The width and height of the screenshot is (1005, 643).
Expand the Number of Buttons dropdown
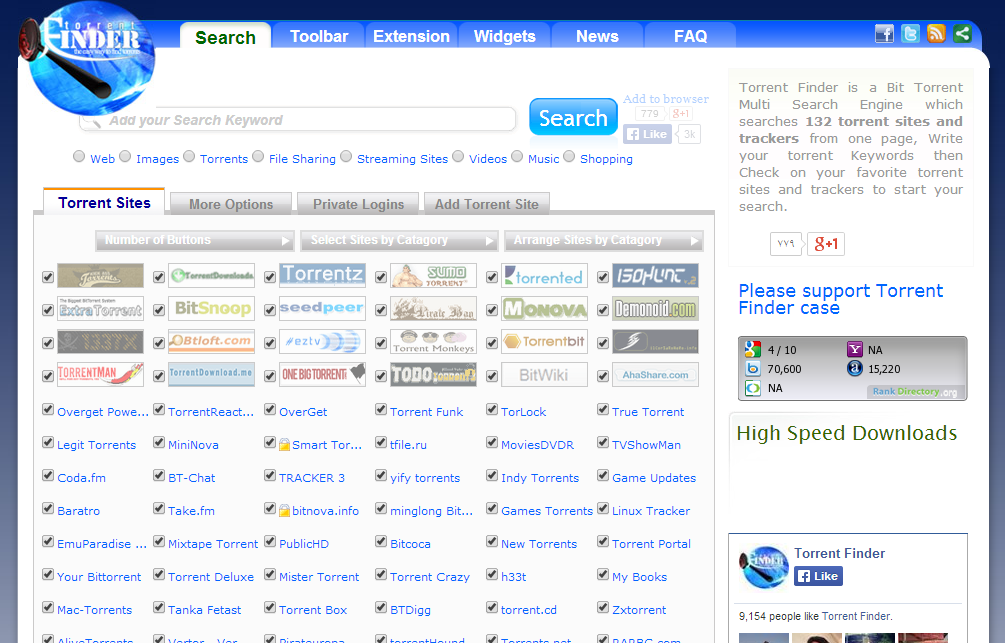point(196,241)
